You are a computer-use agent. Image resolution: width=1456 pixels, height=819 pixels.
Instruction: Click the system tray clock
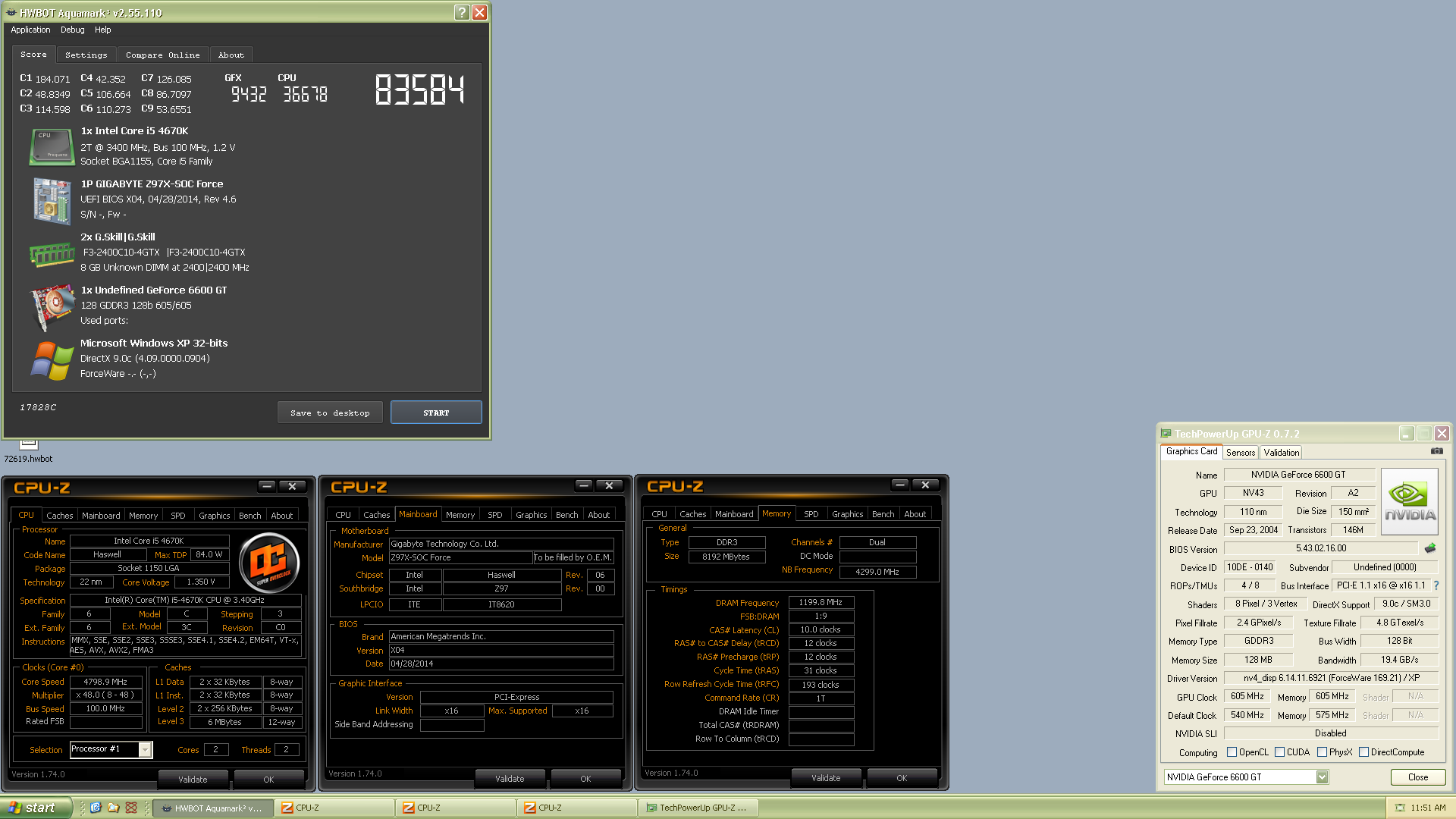[1429, 808]
